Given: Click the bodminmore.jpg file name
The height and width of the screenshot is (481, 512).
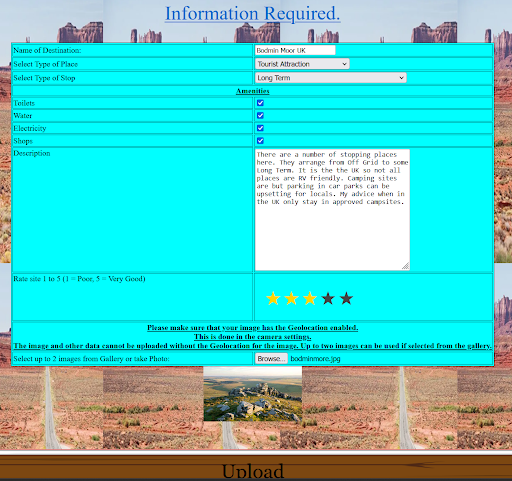Looking at the screenshot, I should pyautogui.click(x=315, y=359).
